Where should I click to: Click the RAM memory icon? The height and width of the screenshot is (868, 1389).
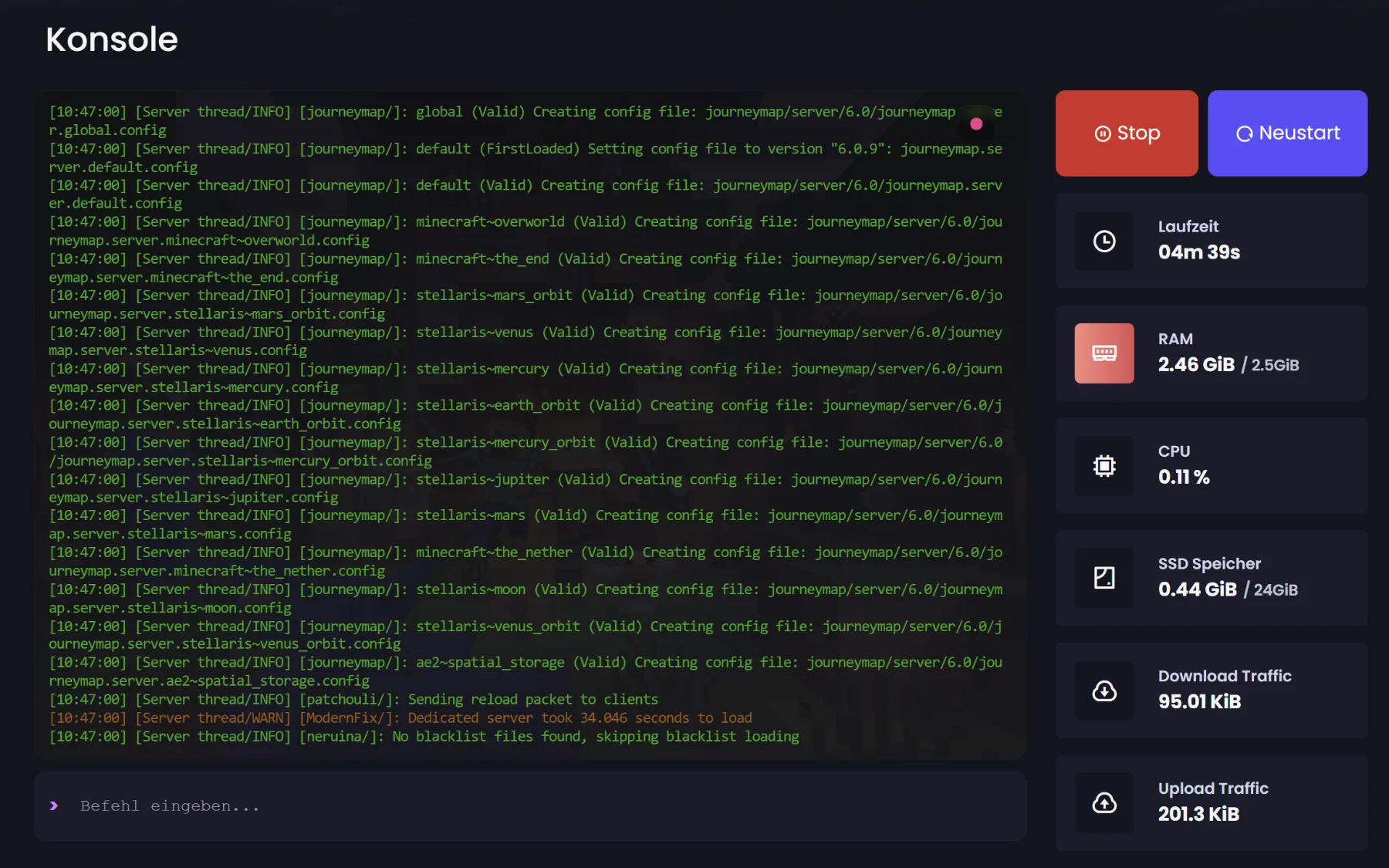[1104, 353]
